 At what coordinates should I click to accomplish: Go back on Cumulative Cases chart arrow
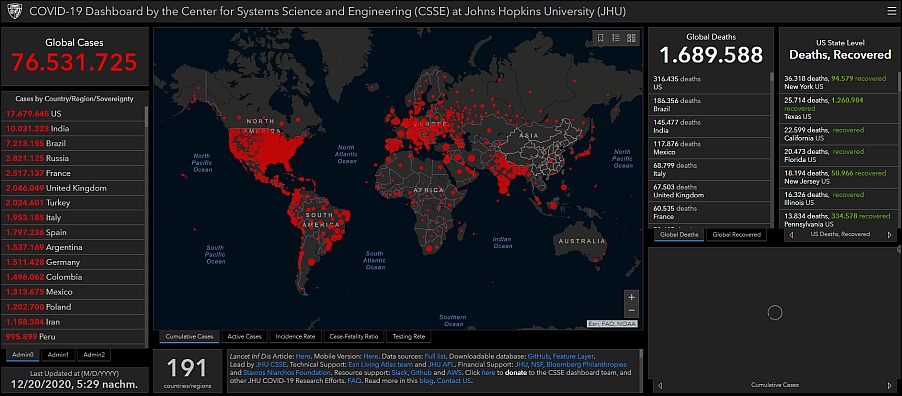click(660, 385)
